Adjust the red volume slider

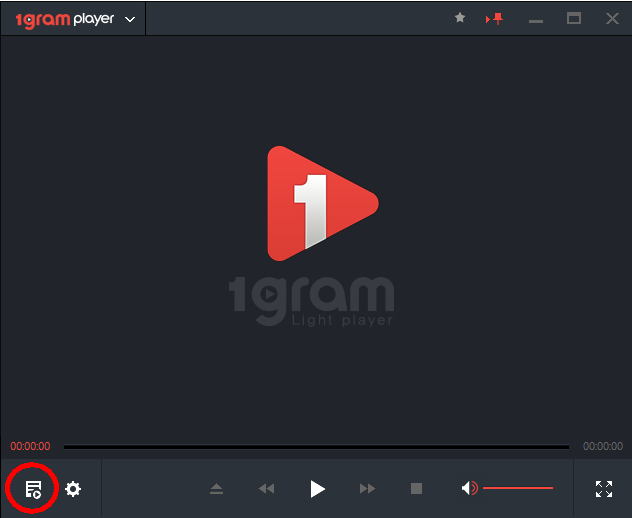click(518, 488)
